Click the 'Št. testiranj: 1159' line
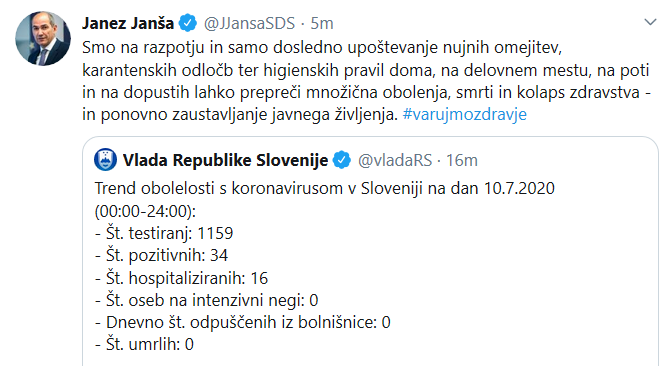664x366 pixels. click(164, 233)
